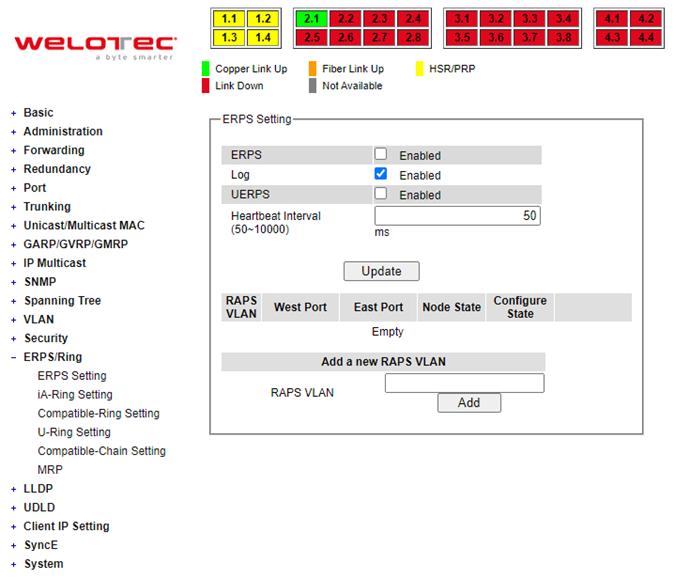
Task: Expand the System section
Action: click(43, 564)
